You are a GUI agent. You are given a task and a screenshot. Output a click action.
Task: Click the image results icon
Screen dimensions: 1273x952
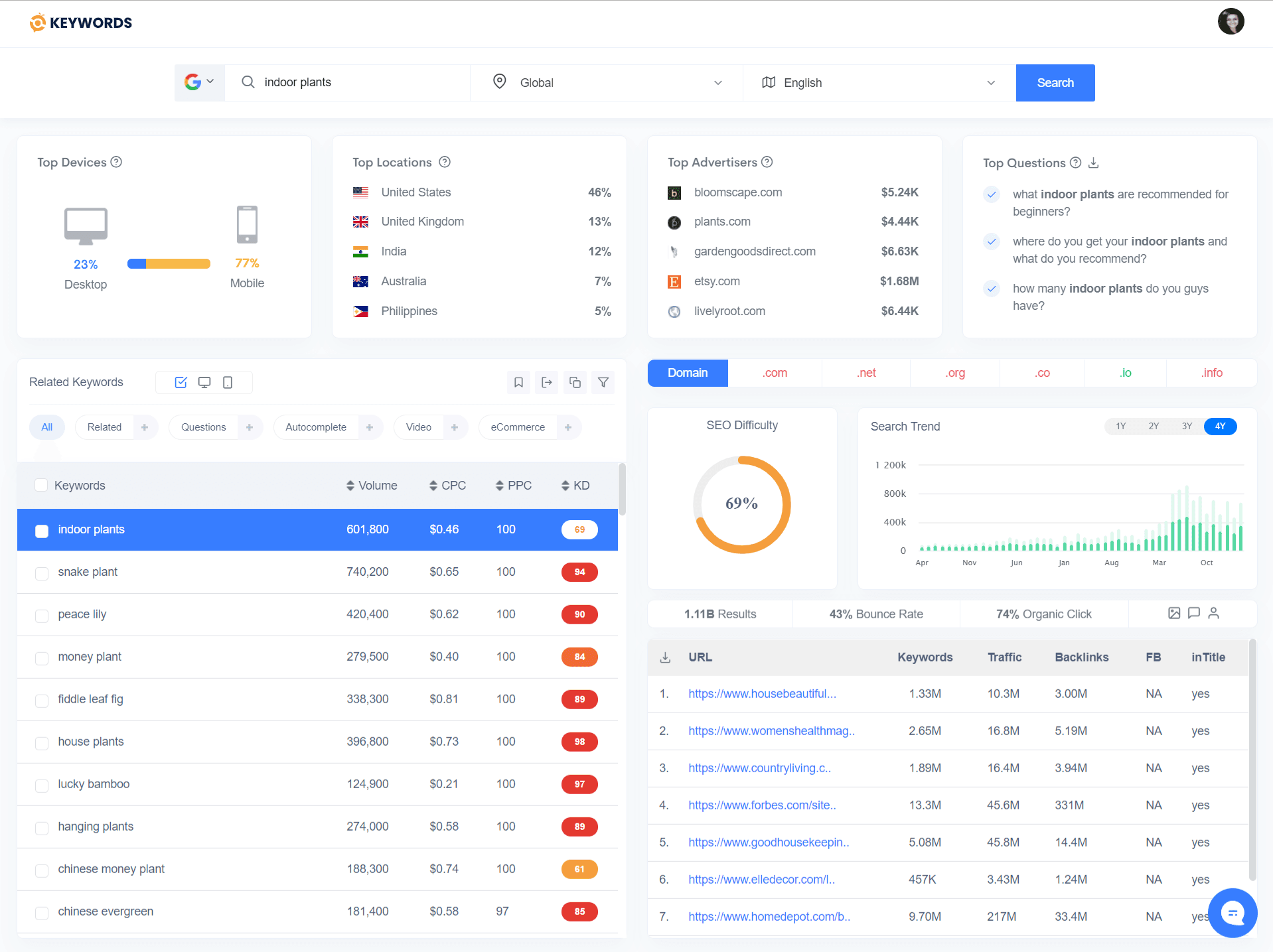[1174, 613]
